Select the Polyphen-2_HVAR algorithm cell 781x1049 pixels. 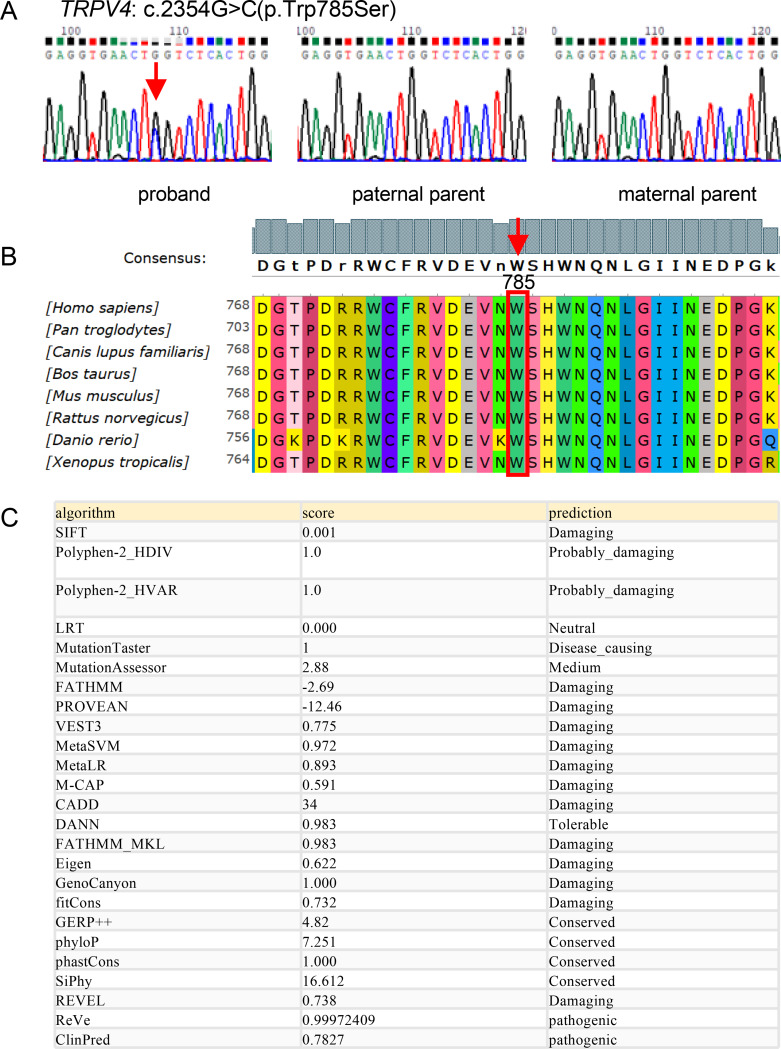(x=177, y=598)
